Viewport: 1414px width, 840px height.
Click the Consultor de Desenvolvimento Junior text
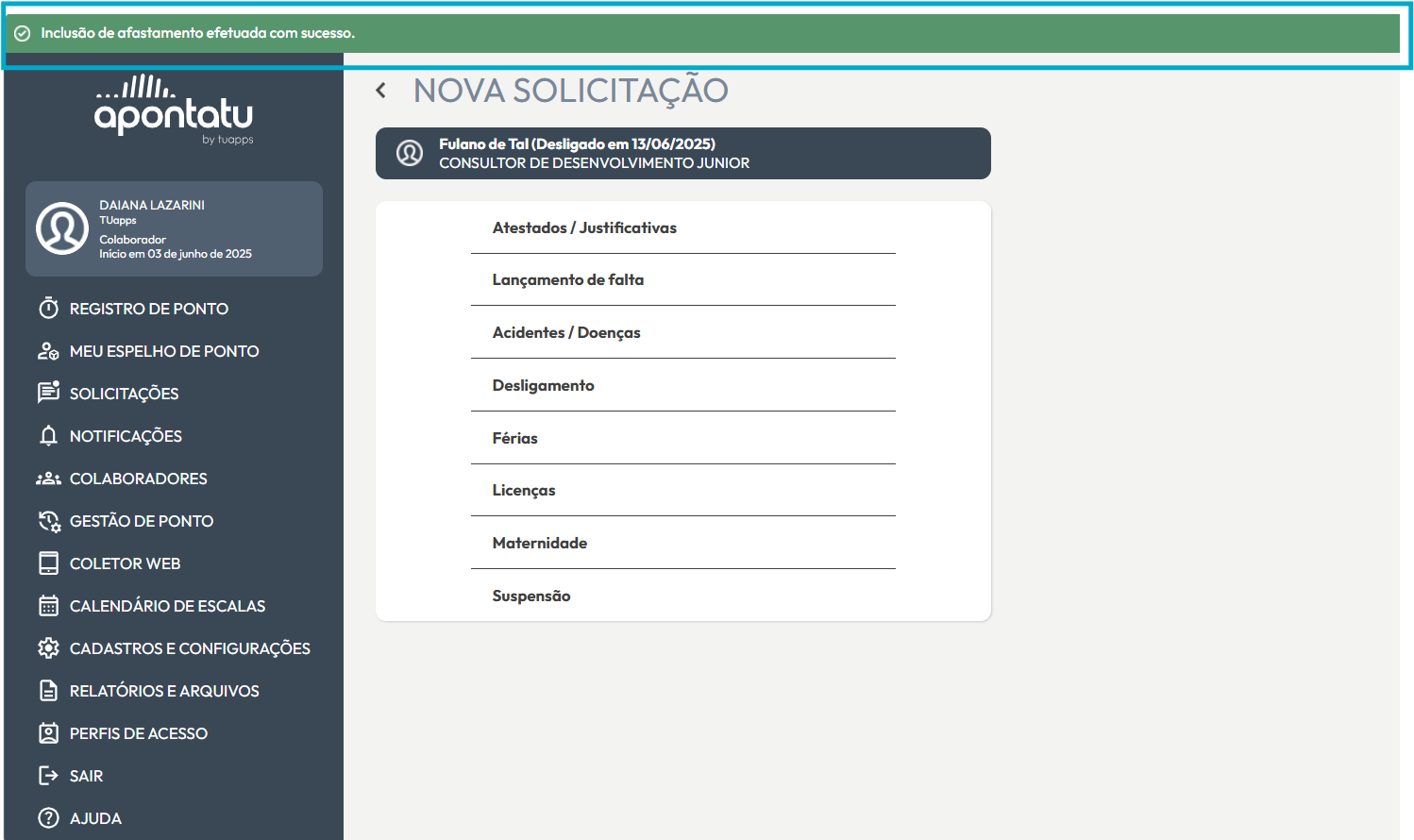click(x=594, y=163)
